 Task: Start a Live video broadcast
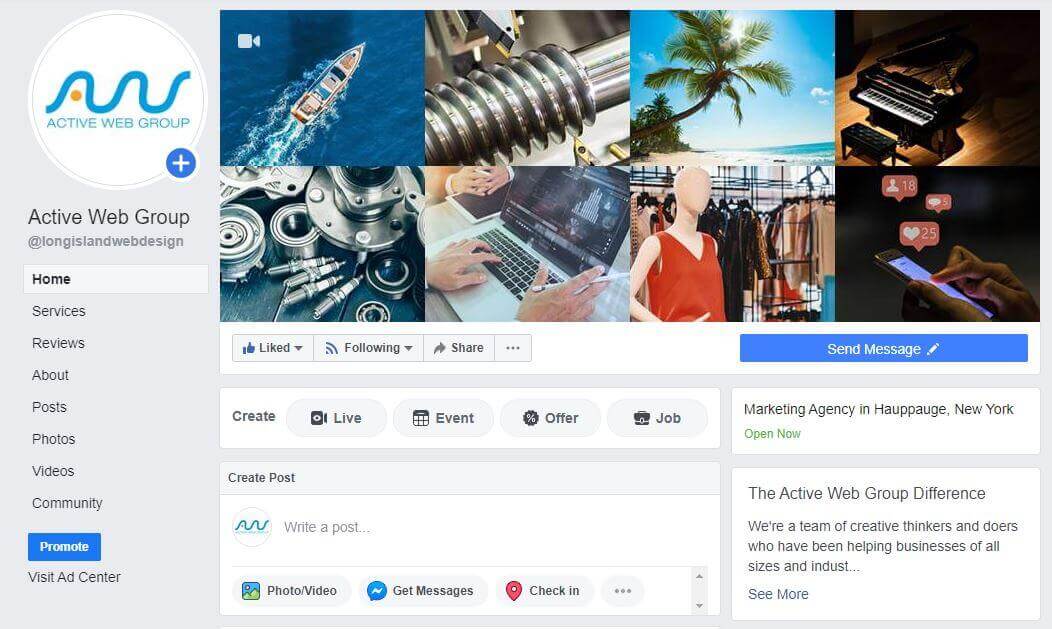[x=336, y=418]
